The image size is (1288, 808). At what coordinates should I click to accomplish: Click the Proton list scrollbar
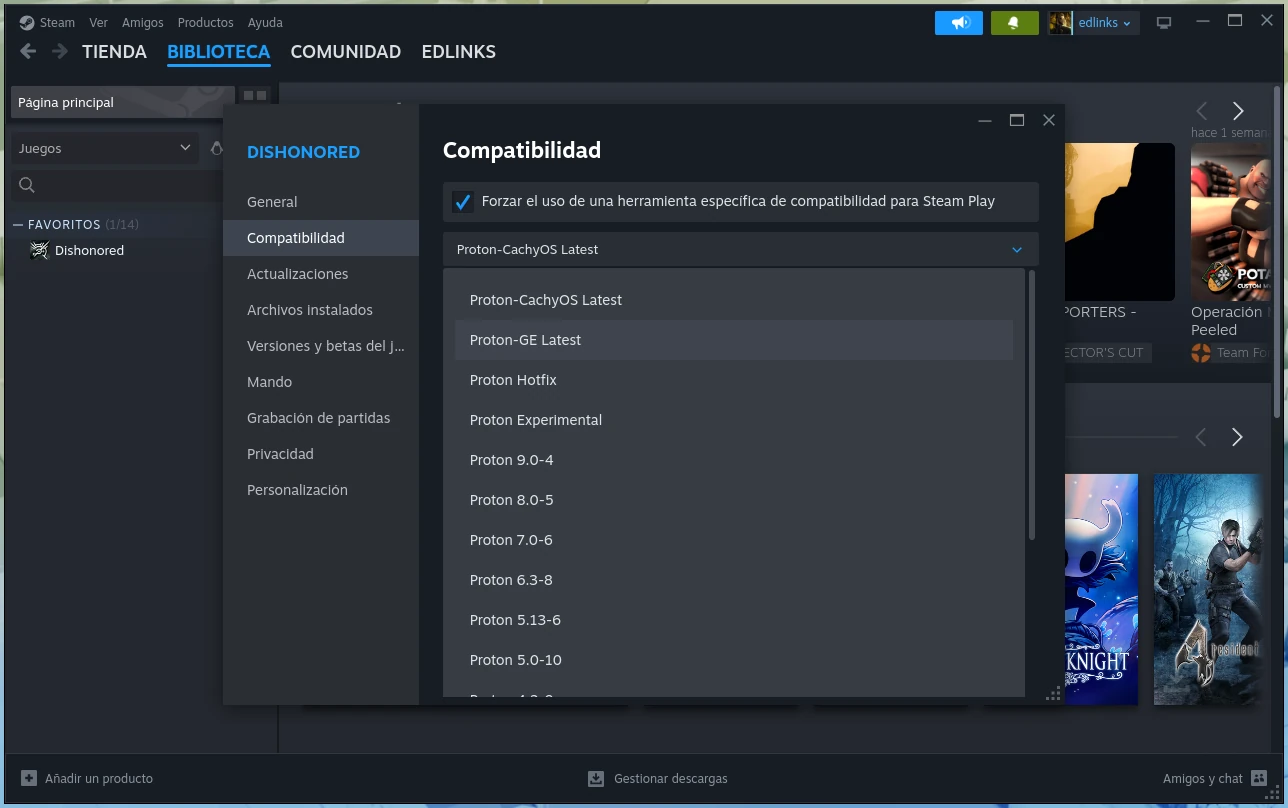1032,404
